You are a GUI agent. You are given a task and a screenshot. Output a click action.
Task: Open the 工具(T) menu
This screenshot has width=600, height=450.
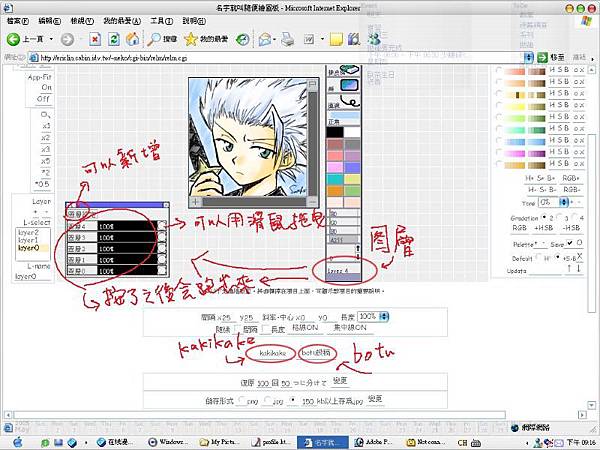(x=161, y=21)
